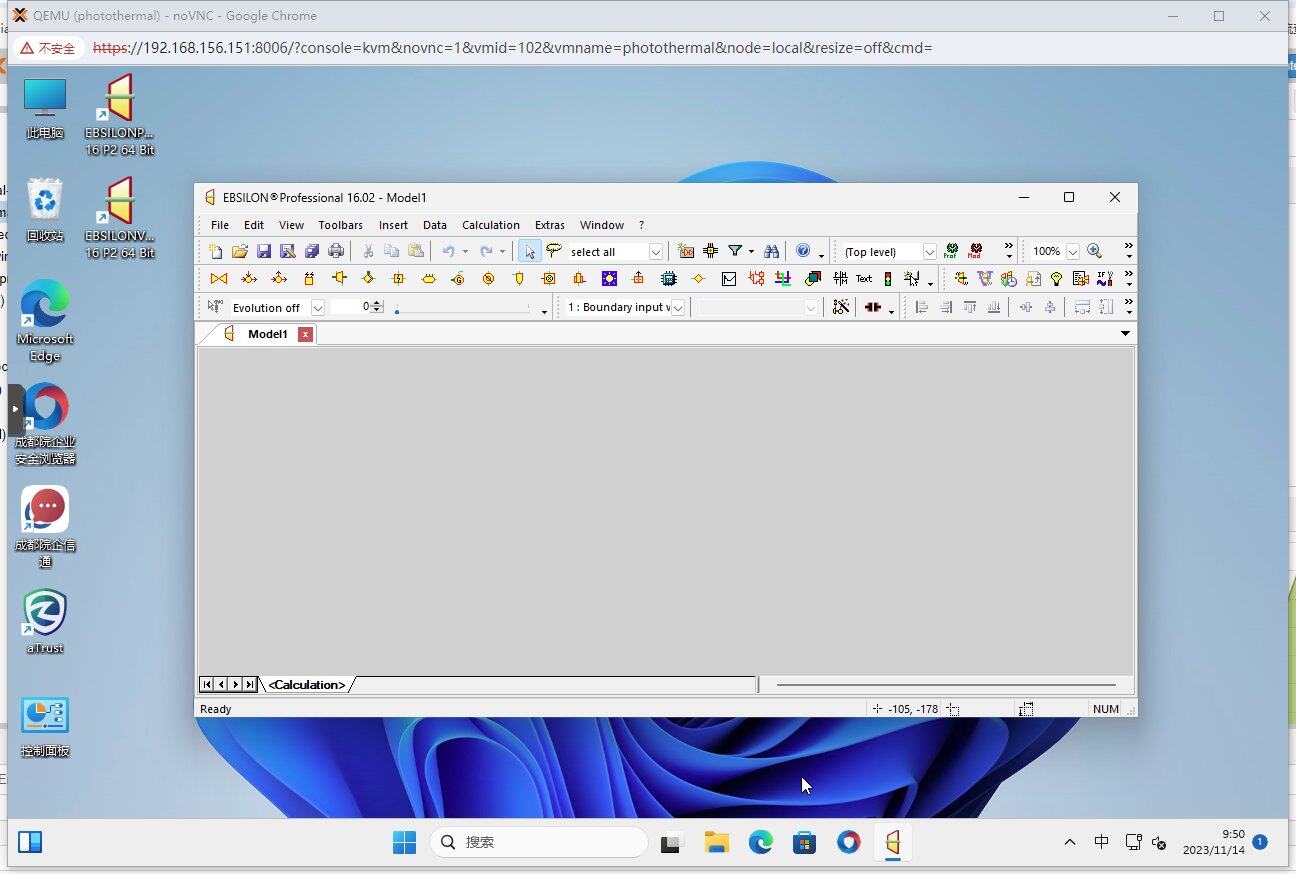Image resolution: width=1296 pixels, height=874 pixels.
Task: Open the undo history dropdown arrow
Action: 465,252
